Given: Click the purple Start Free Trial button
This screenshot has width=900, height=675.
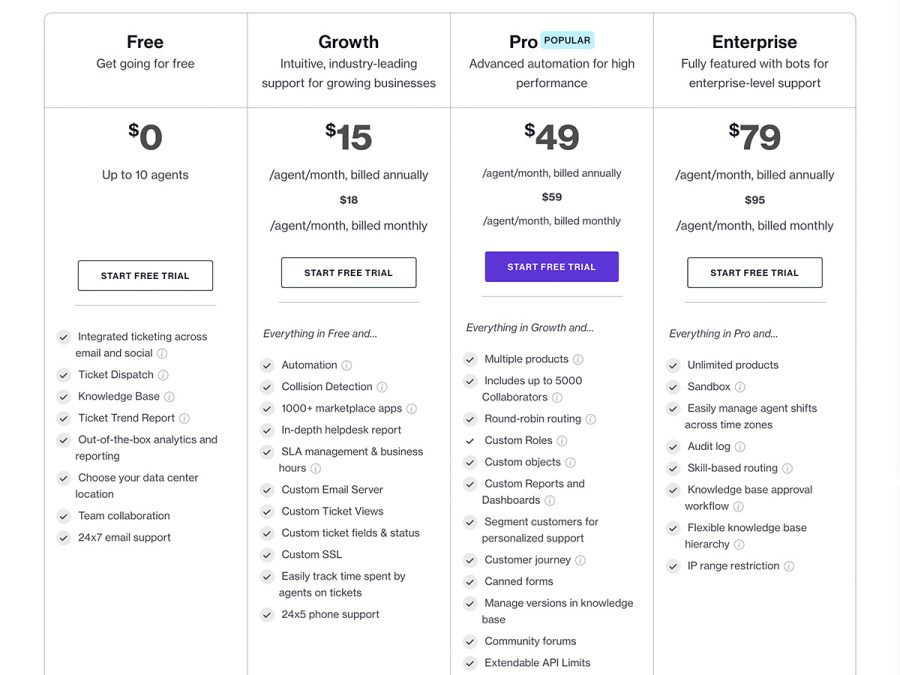Looking at the screenshot, I should tap(551, 266).
